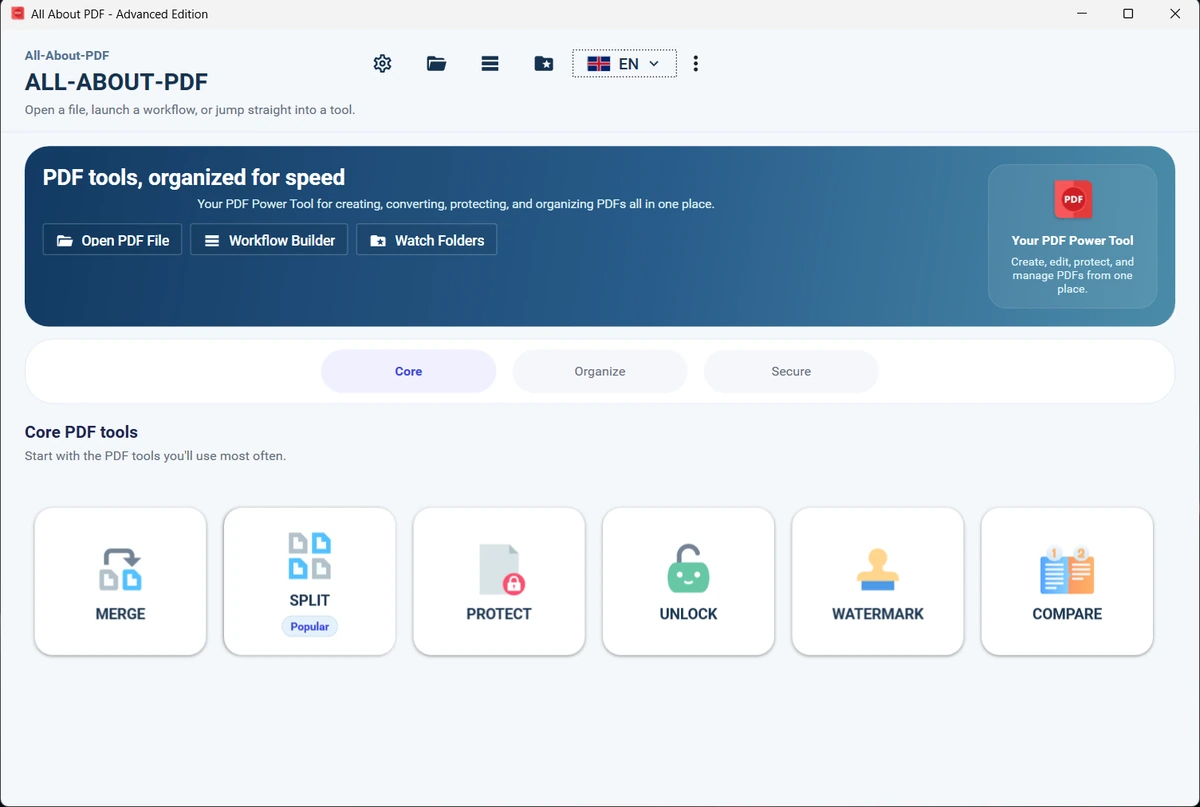This screenshot has height=807, width=1200.
Task: Click the Open PDF File button
Action: click(x=112, y=240)
